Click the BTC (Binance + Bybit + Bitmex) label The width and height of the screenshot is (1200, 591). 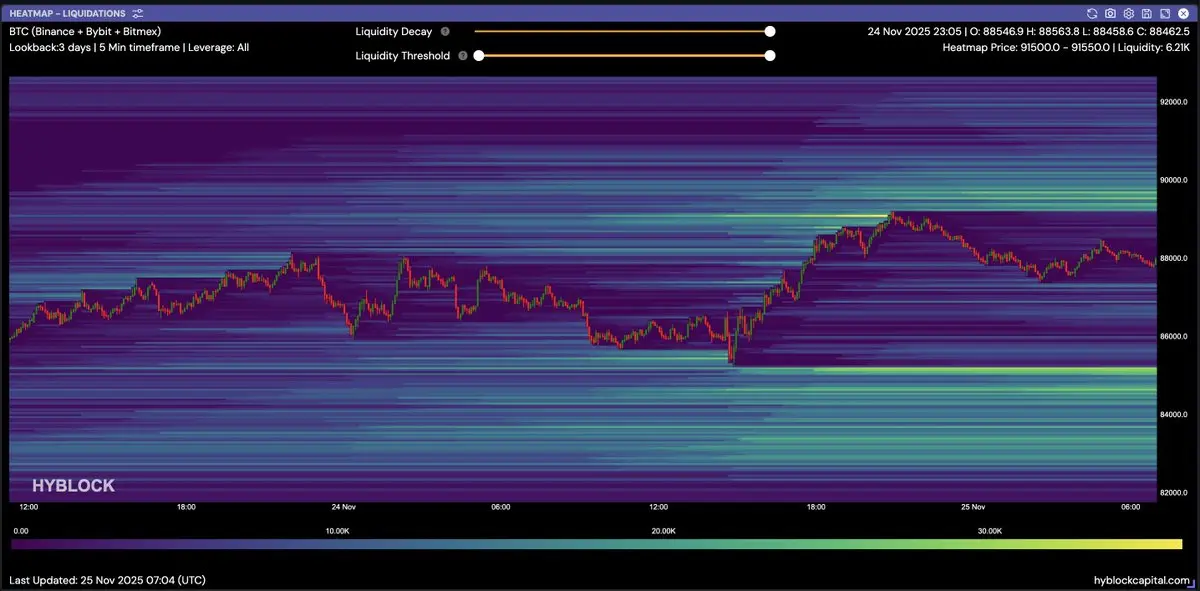tap(85, 32)
